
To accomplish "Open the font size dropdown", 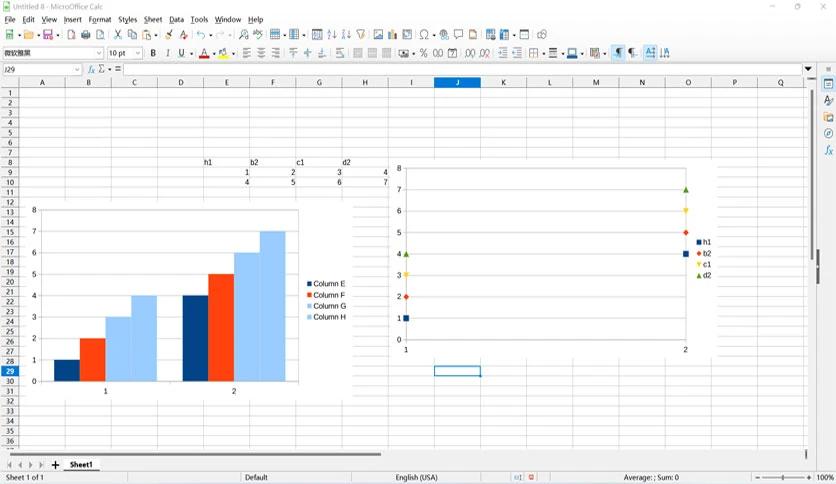I will (138, 53).
